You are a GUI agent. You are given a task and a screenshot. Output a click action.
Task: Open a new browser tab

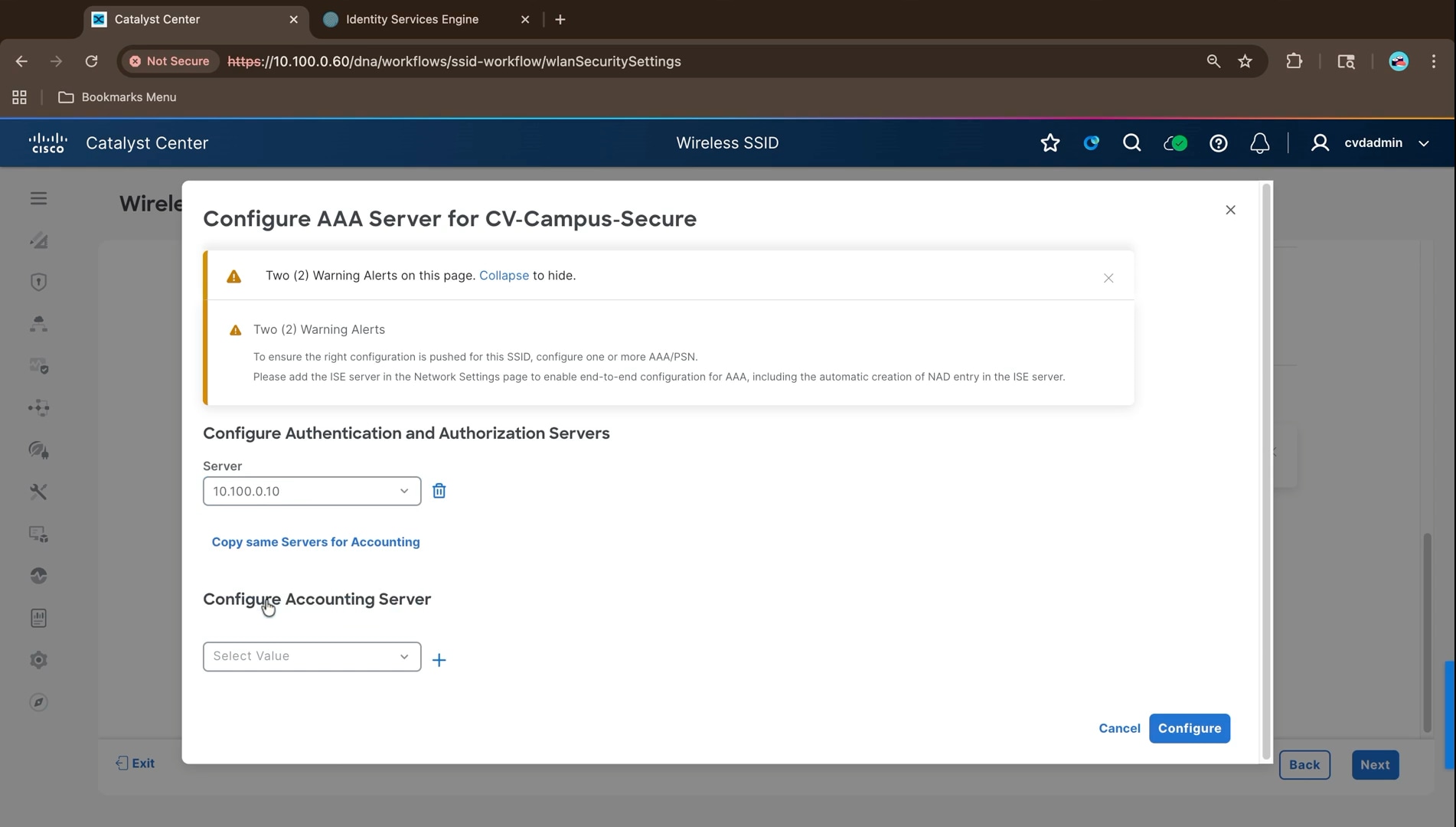pyautogui.click(x=560, y=19)
